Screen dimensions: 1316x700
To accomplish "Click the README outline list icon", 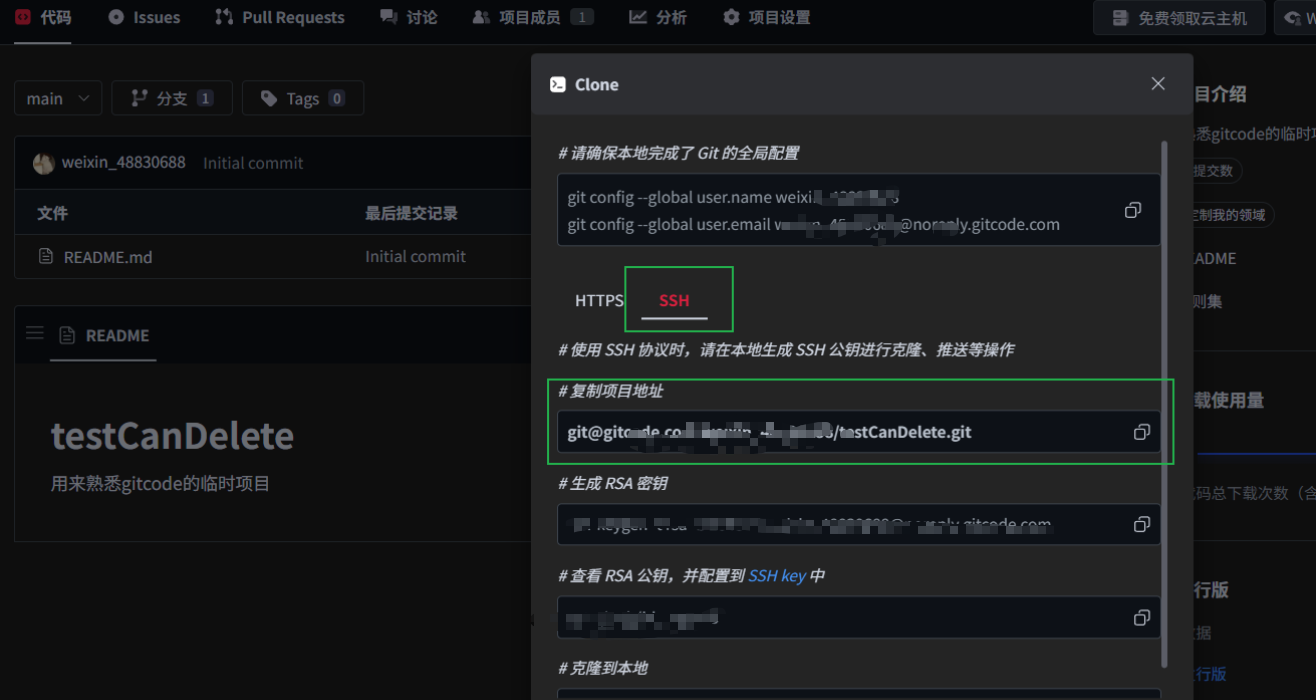I will pos(35,333).
